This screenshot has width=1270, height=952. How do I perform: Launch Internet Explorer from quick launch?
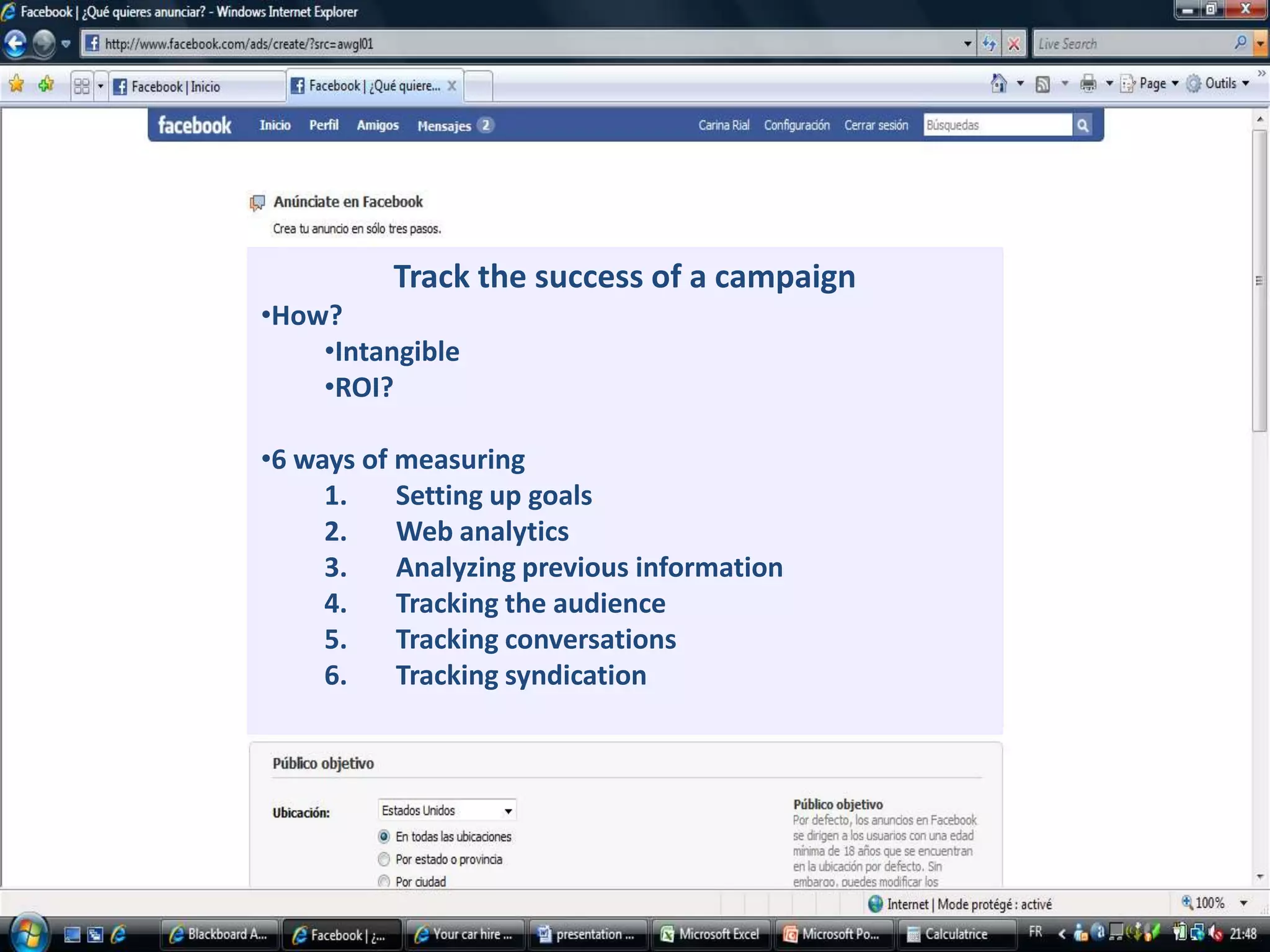(x=118, y=934)
